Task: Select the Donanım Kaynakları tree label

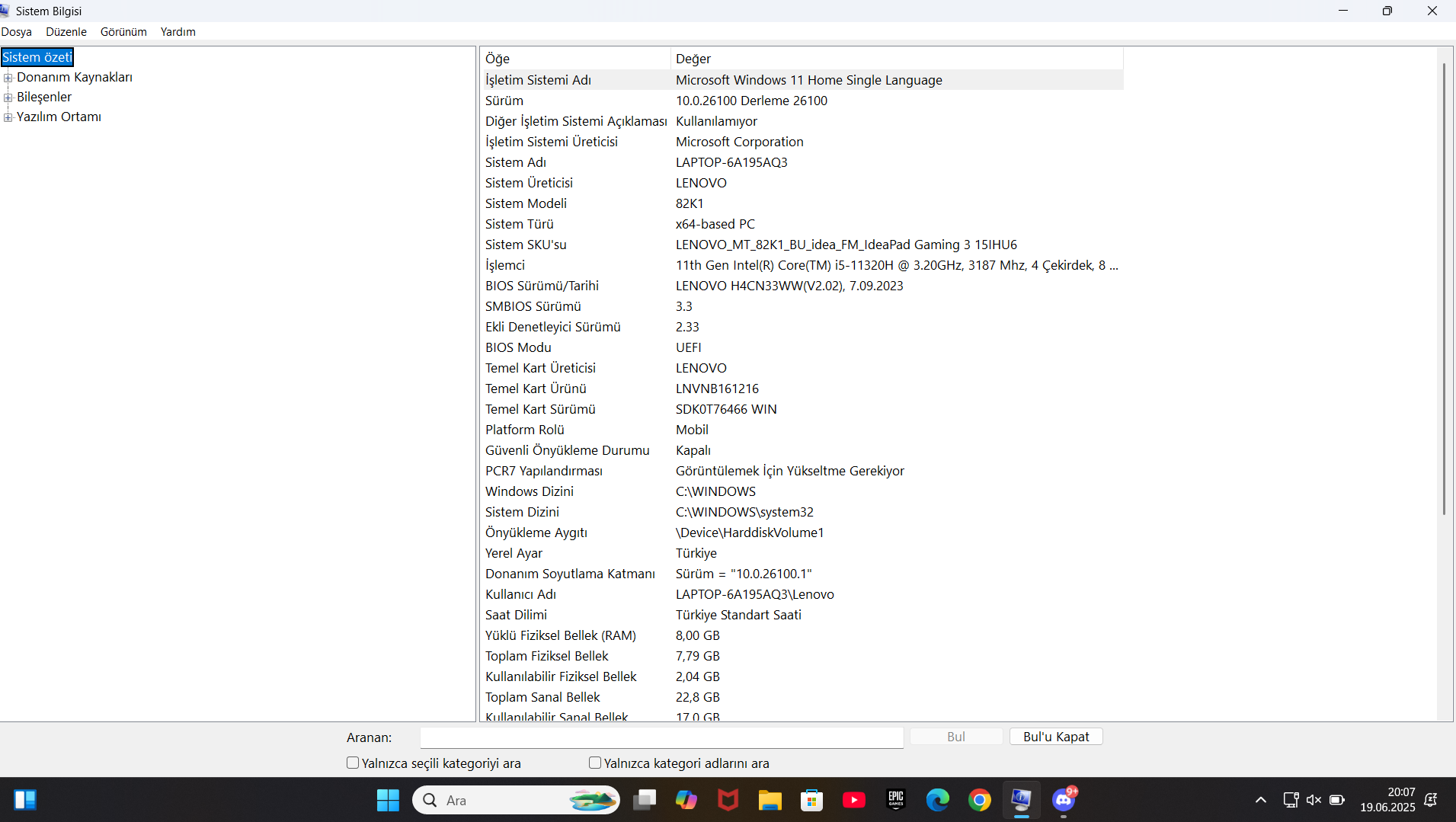Action: [75, 77]
